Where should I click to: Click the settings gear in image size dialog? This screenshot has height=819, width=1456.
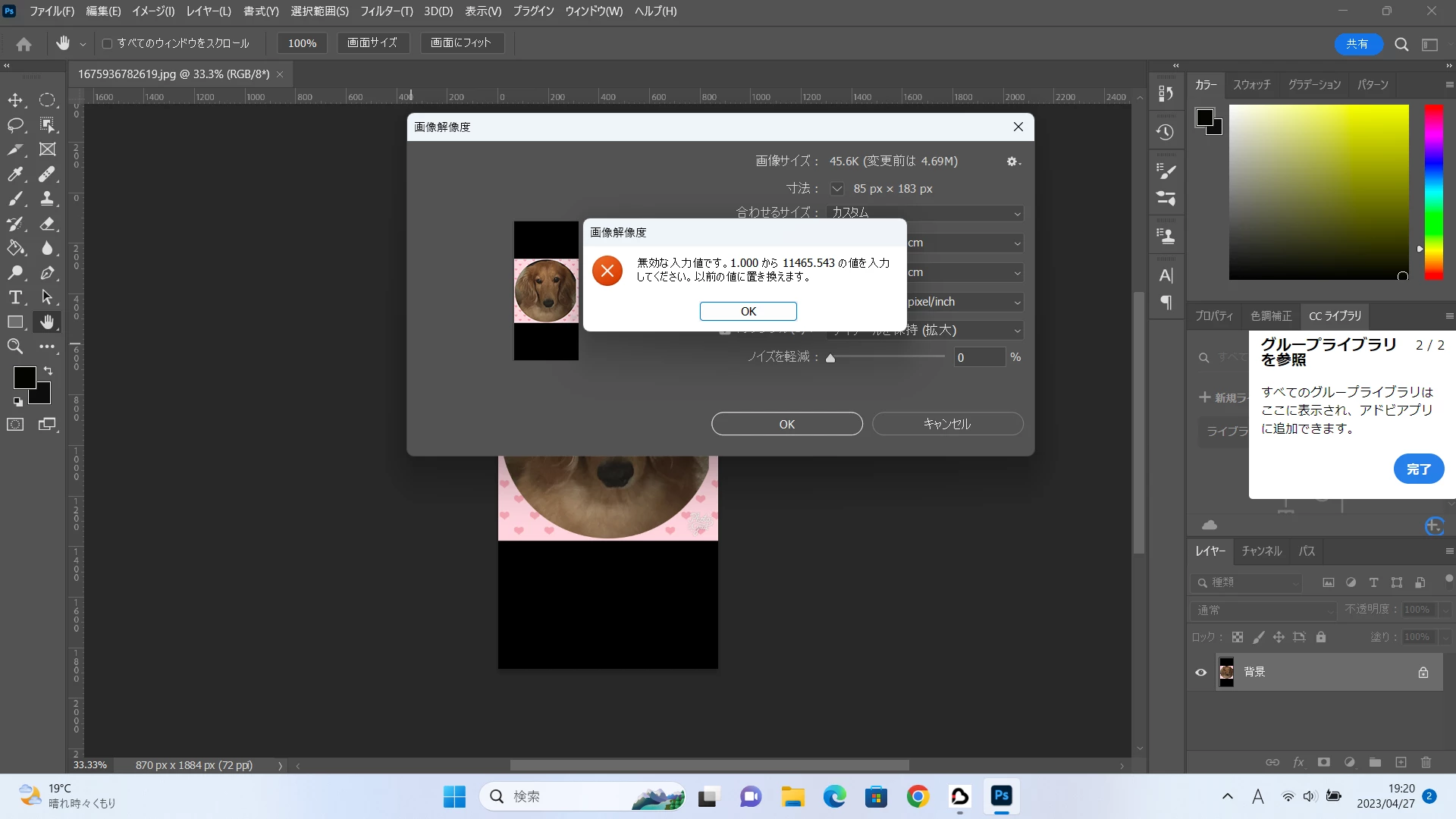coord(1012,162)
